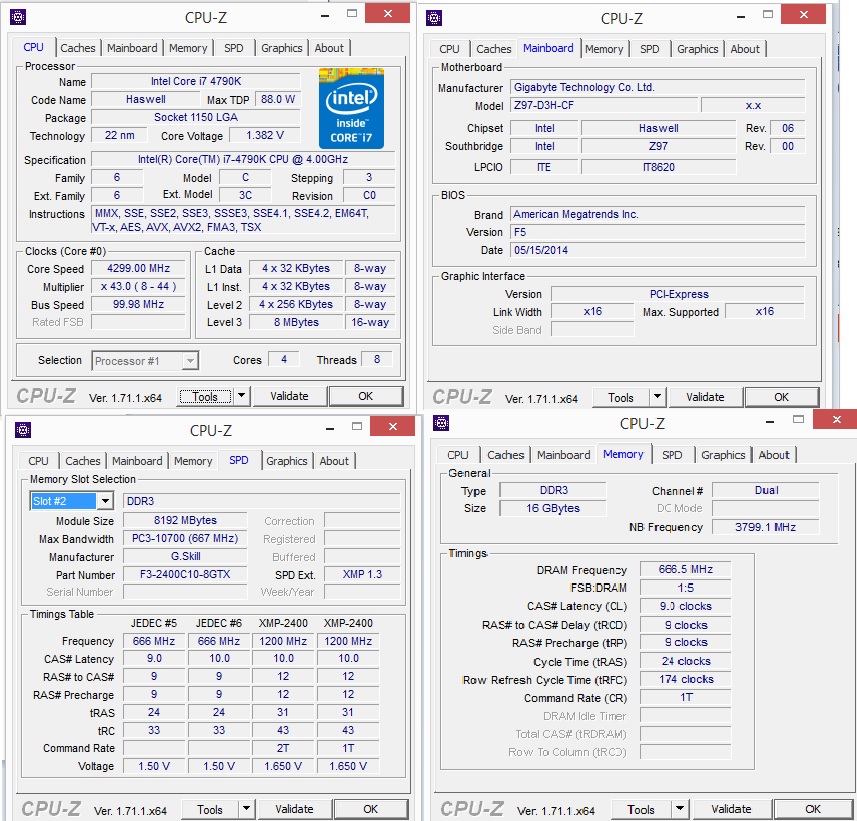857x821 pixels.
Task: Open Tools dropdown arrow in SPD window
Action: tap(246, 808)
